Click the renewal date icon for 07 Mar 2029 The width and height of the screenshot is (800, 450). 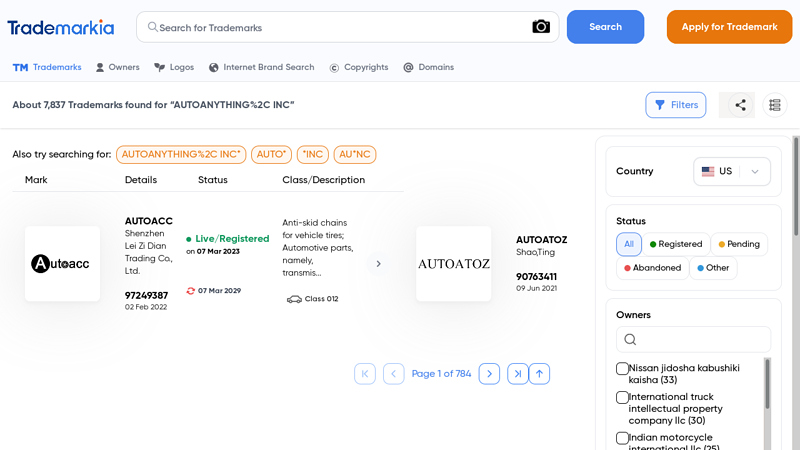190,291
